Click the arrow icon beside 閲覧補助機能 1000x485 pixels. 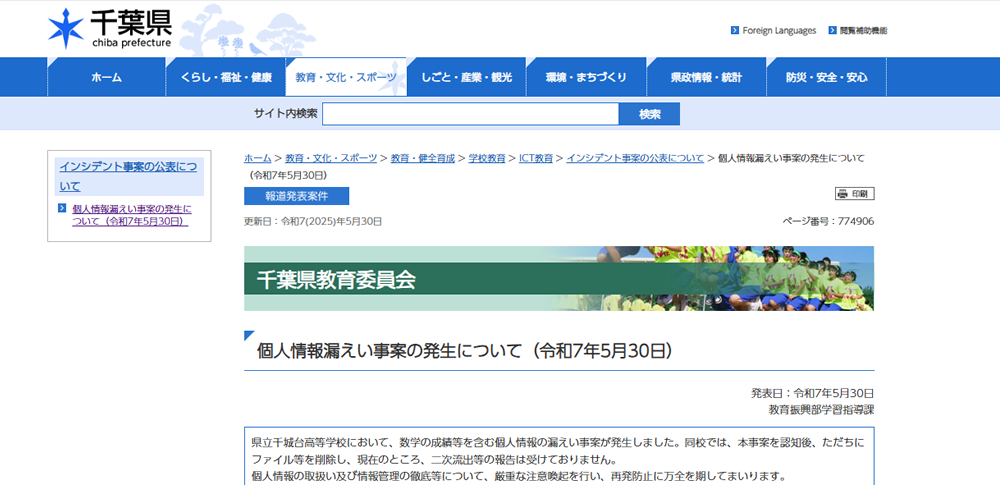[x=832, y=30]
